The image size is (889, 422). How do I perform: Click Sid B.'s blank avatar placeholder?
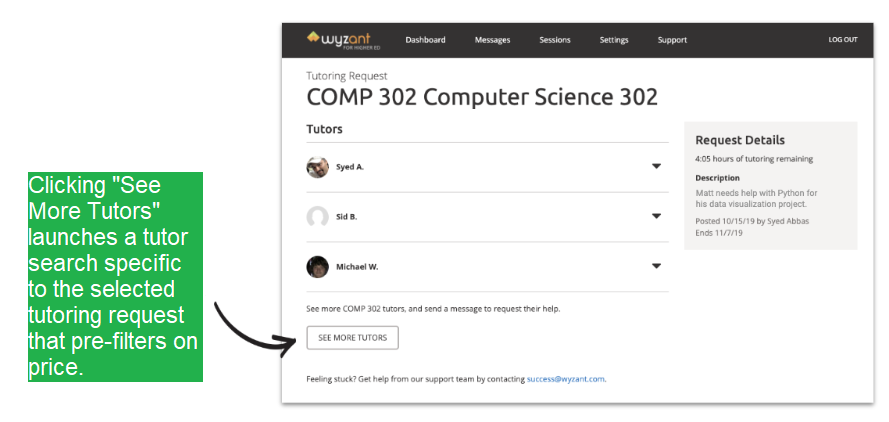click(318, 217)
